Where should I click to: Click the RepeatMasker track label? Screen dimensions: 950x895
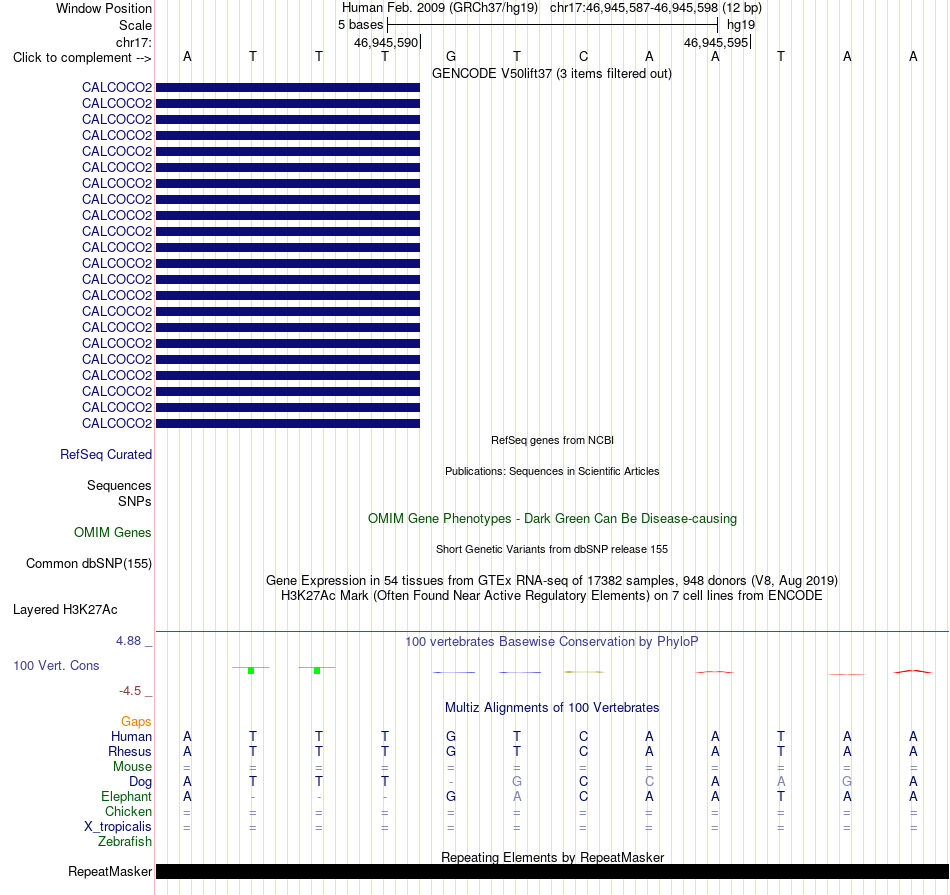point(110,871)
